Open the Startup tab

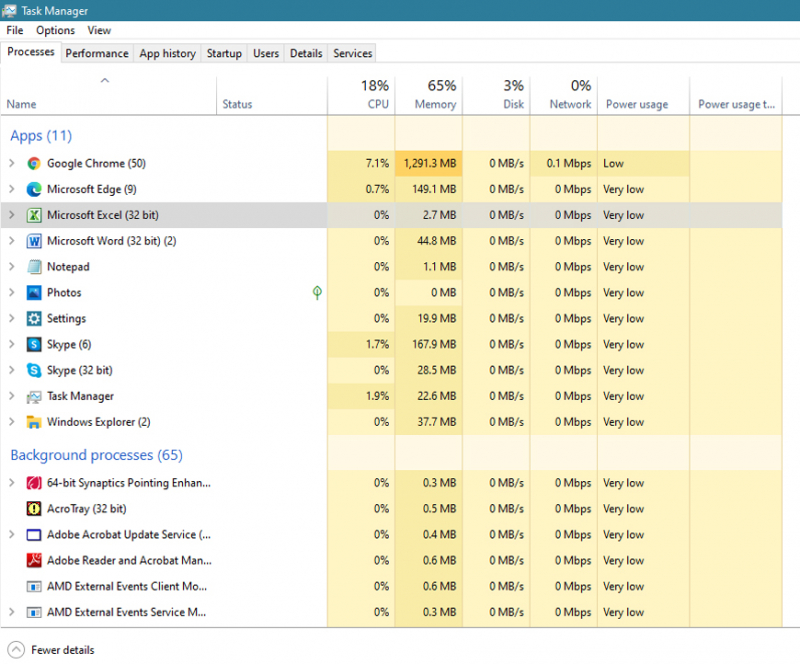(224, 54)
